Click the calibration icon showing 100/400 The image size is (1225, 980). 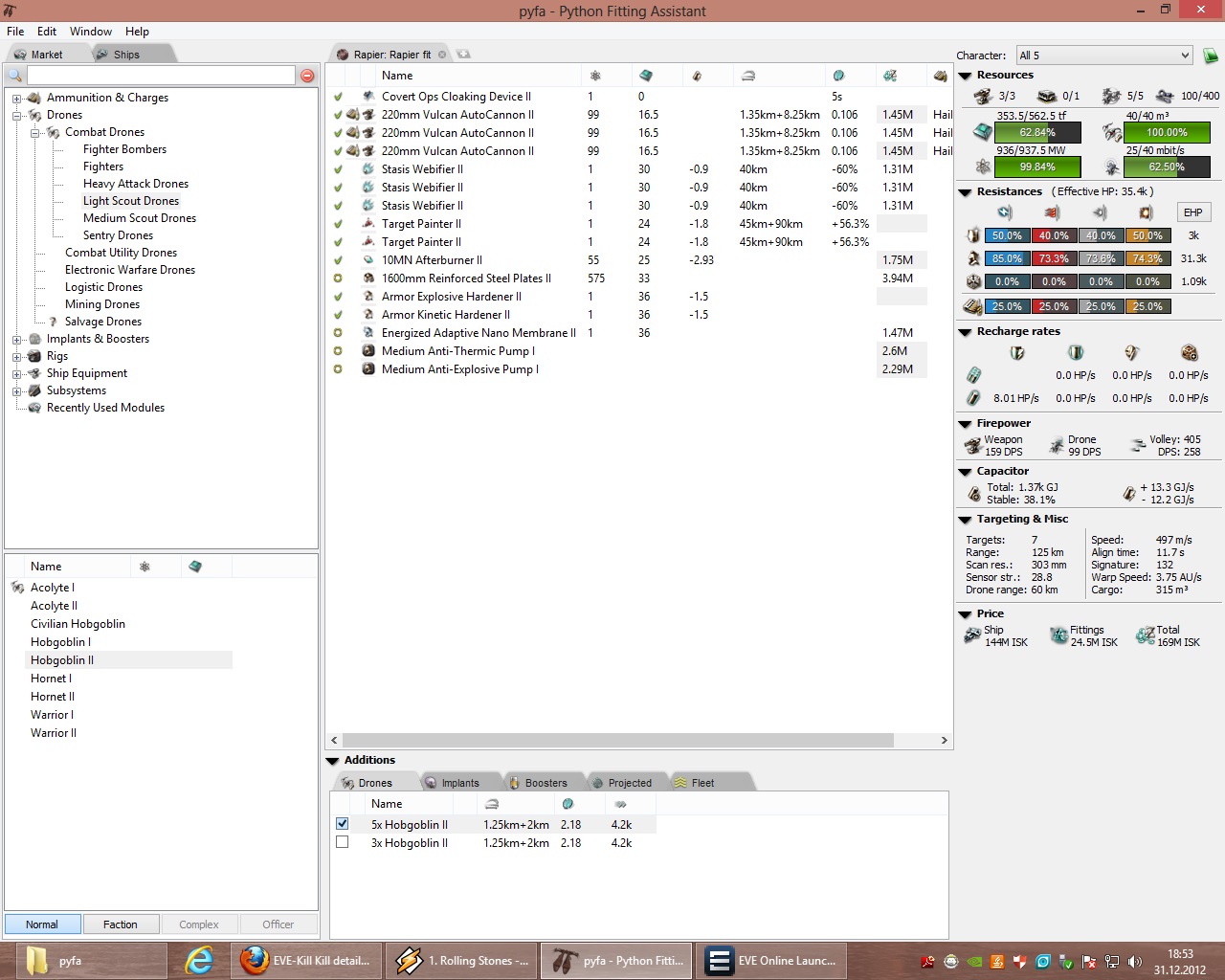click(1165, 96)
